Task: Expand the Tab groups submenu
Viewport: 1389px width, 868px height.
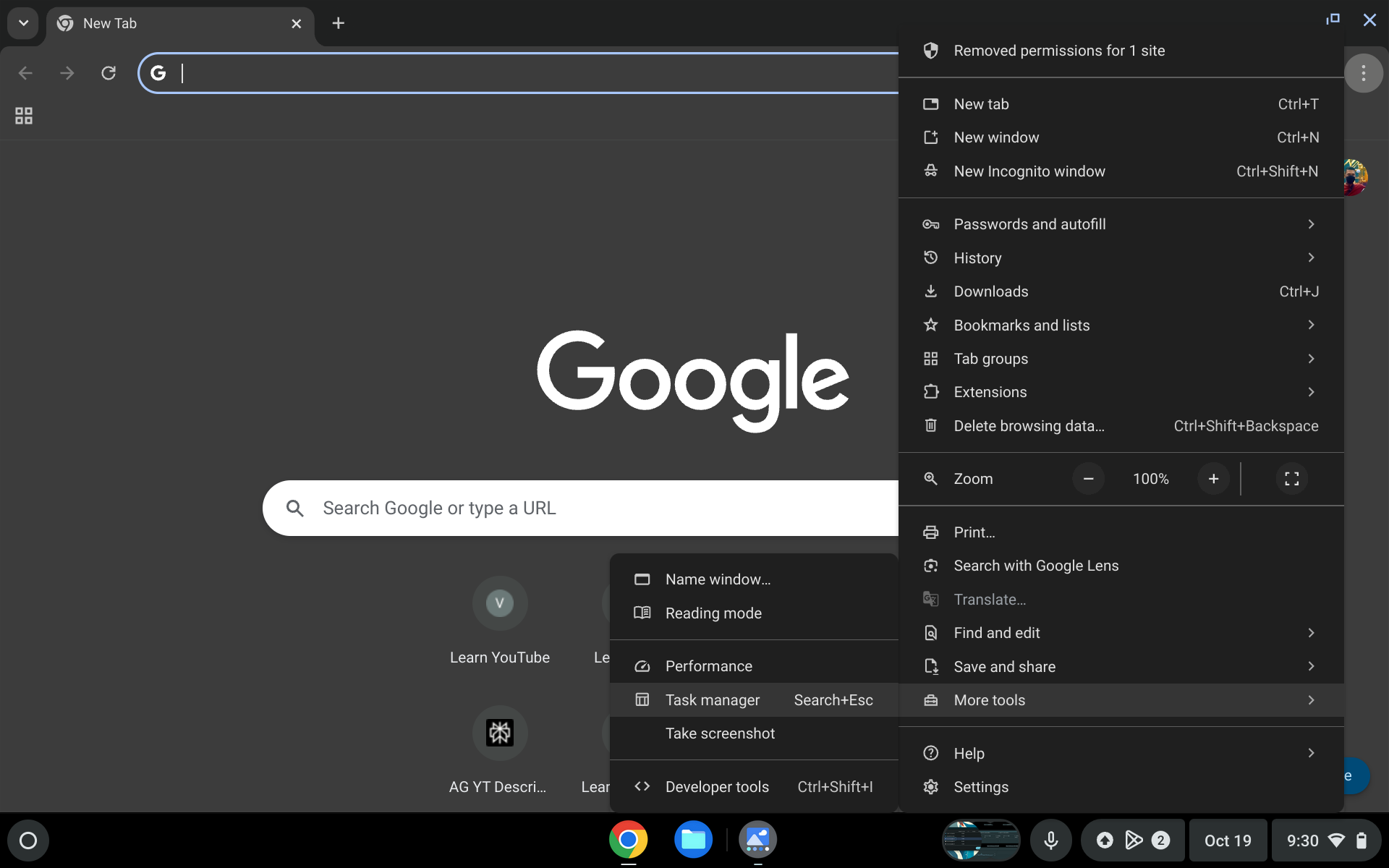Action: [1121, 359]
